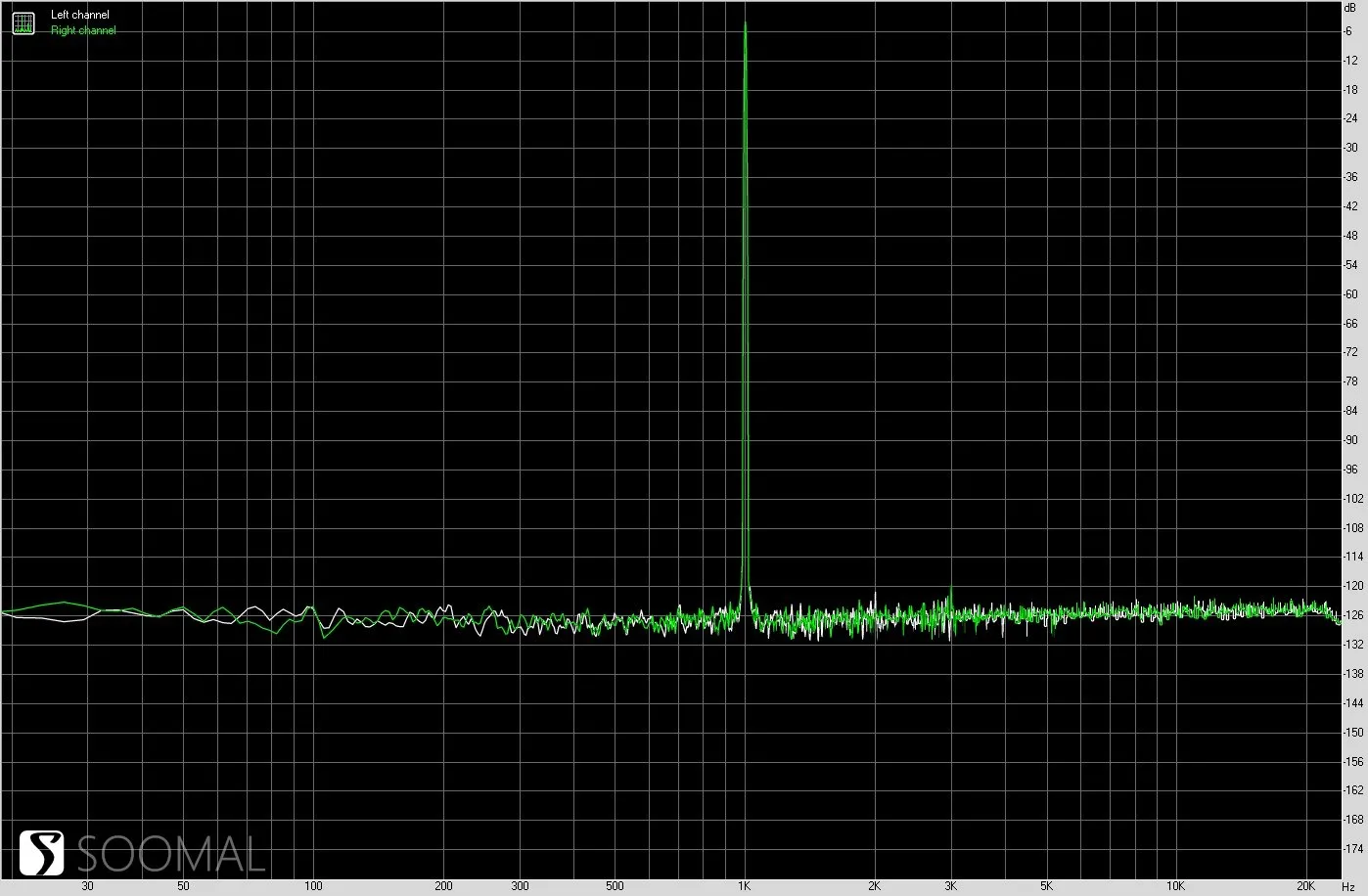Click the "-120" dB axis label
Screen dimensions: 1368x896
point(1352,586)
